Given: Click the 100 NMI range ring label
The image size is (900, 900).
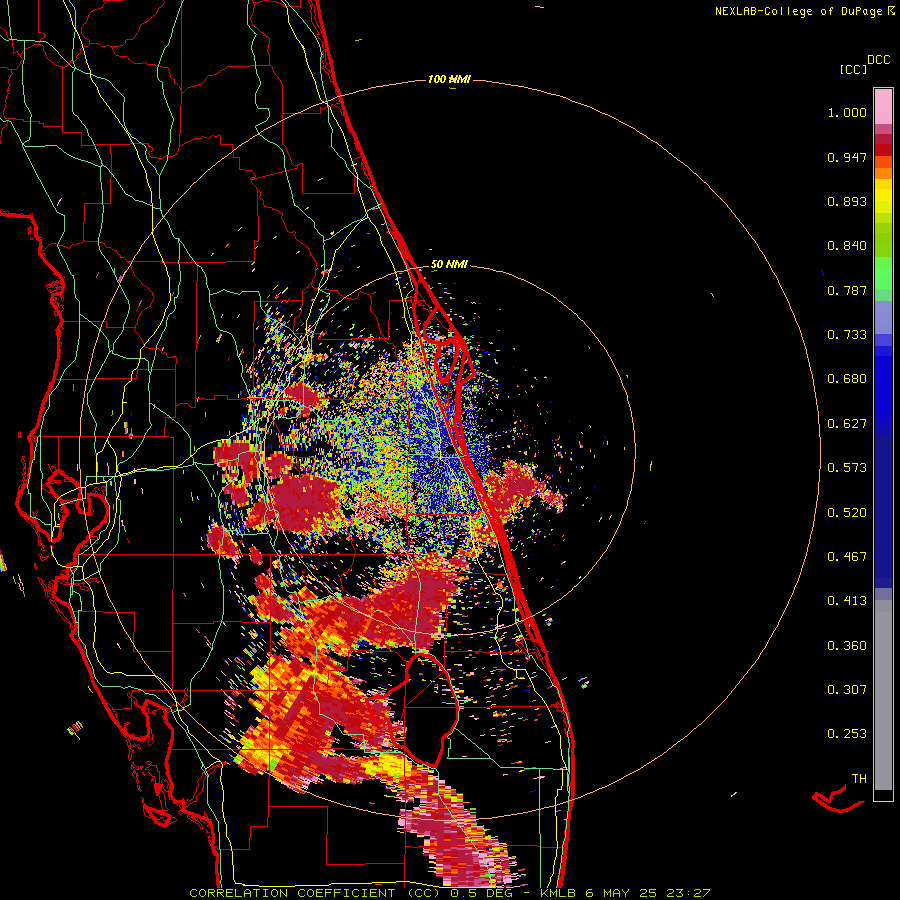Looking at the screenshot, I should [449, 79].
